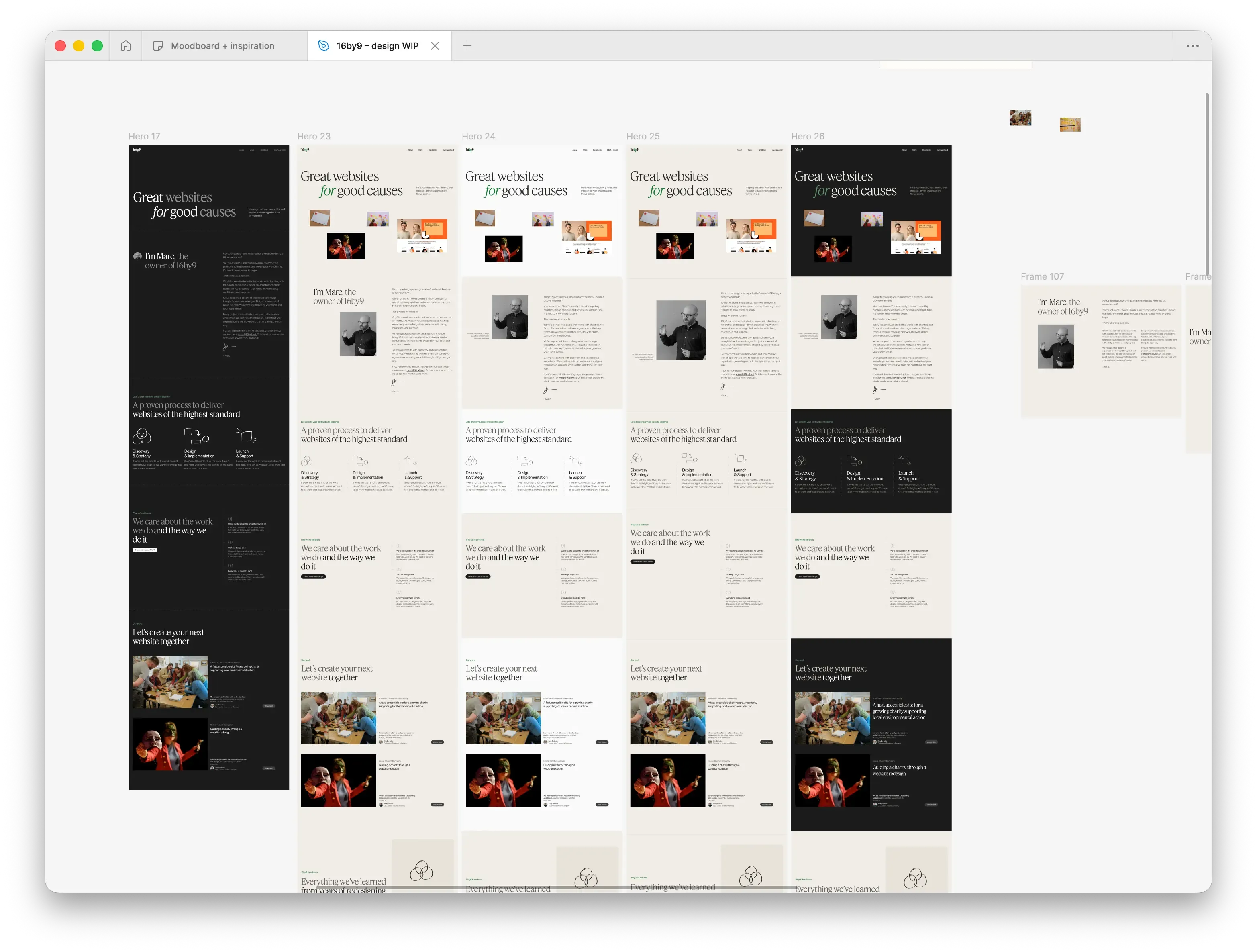The image size is (1257, 952).
Task: Select the Frame 107 label above the frame
Action: 1042,277
